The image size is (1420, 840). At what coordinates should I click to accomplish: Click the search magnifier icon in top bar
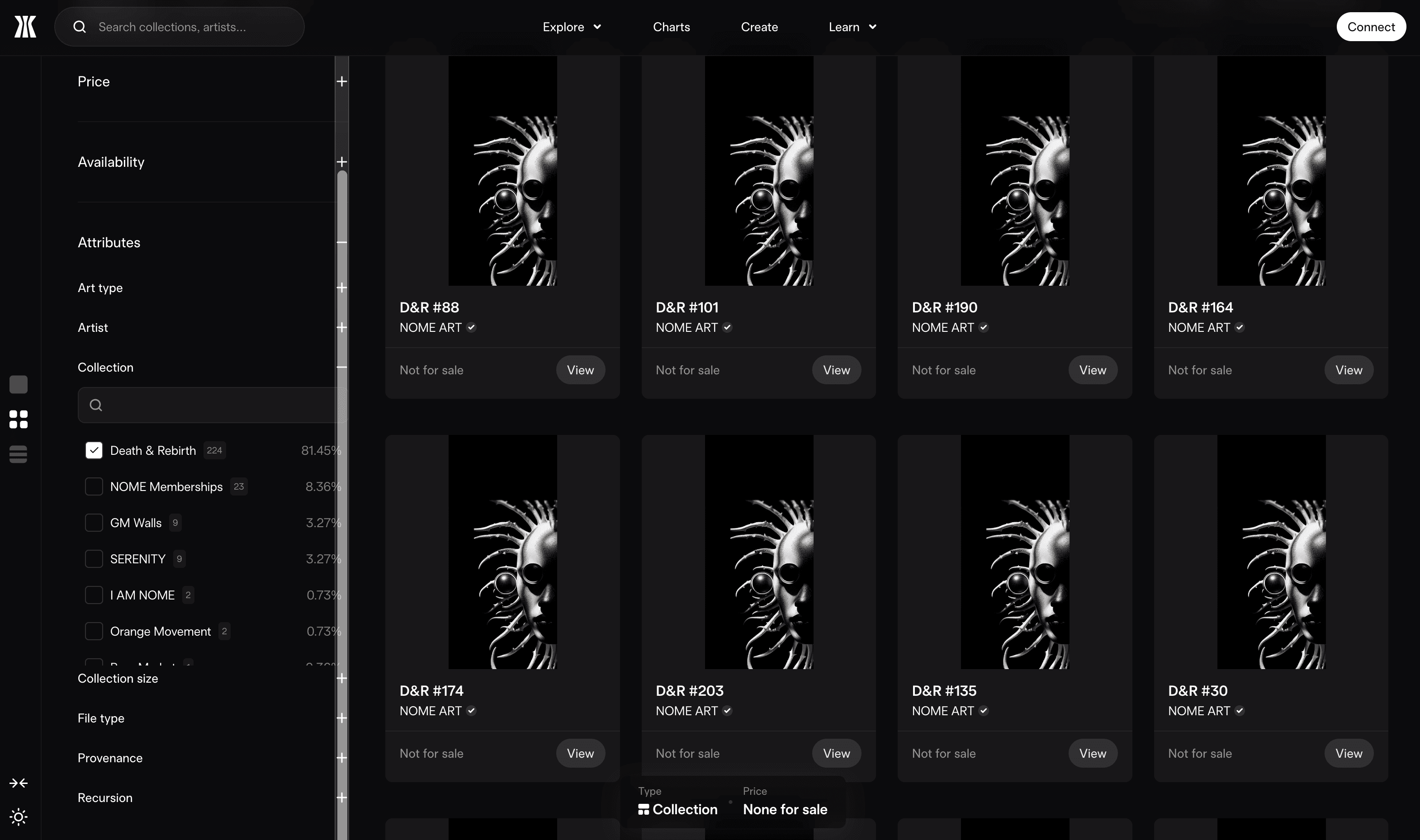(80, 27)
